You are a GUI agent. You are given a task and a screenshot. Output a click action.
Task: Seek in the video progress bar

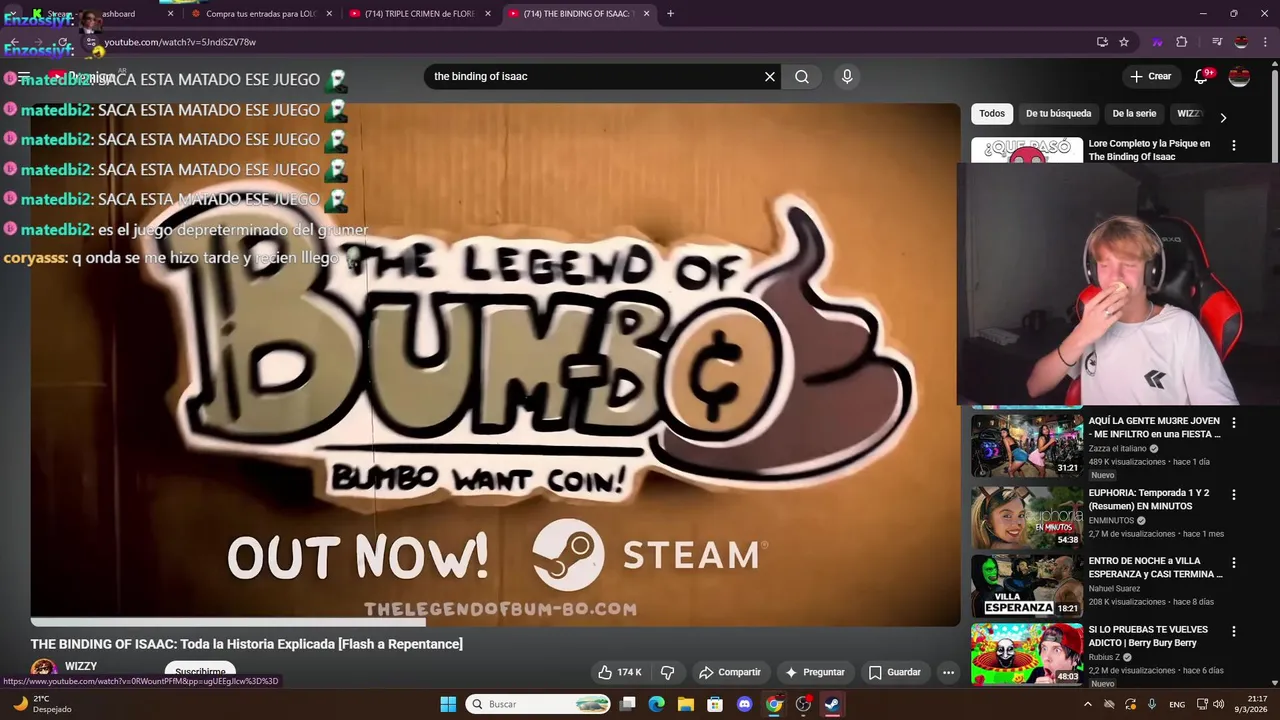495,622
